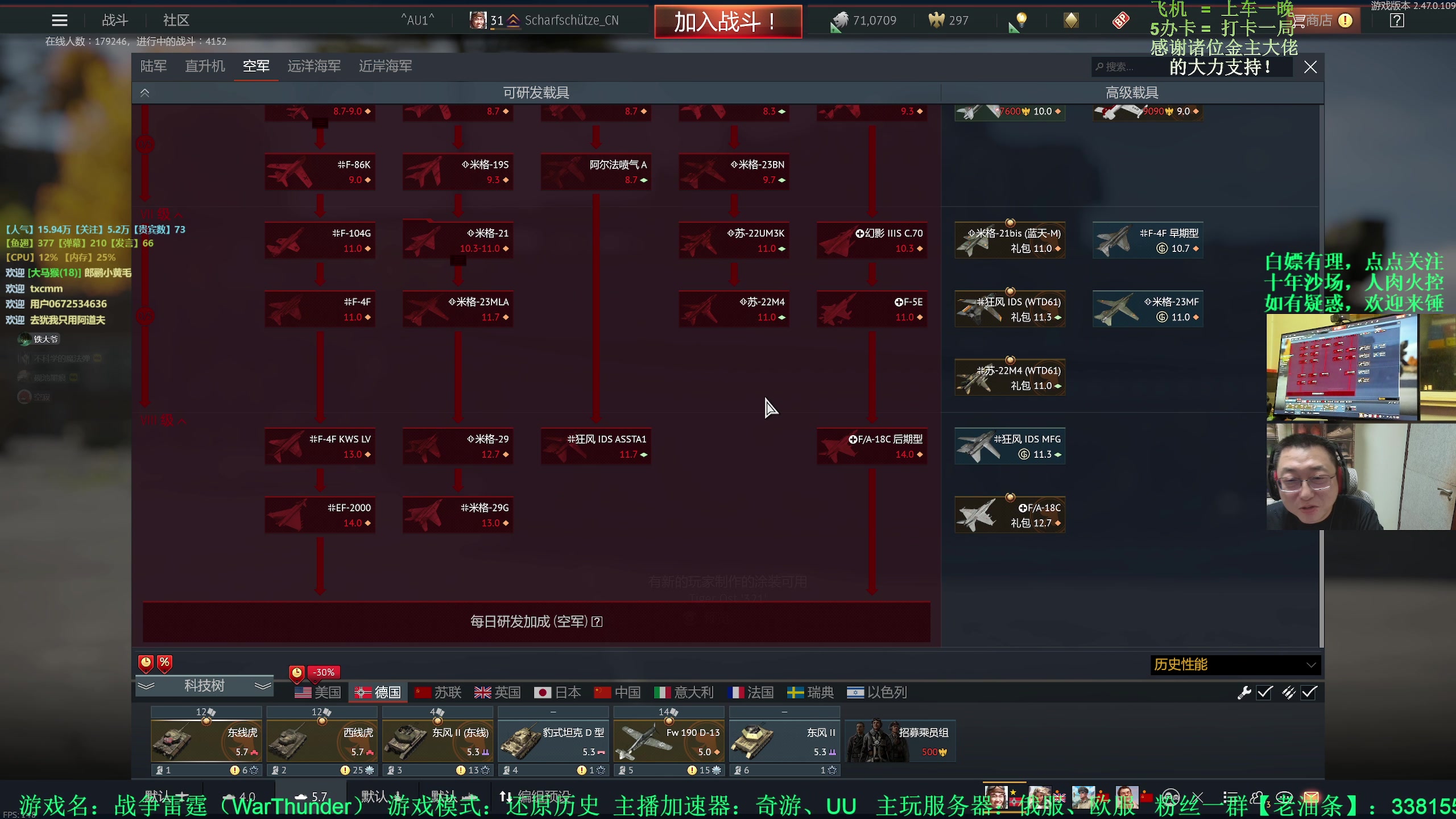1456x819 pixels.
Task: Toggle the checkbox next to rockets icon
Action: tap(1309, 692)
